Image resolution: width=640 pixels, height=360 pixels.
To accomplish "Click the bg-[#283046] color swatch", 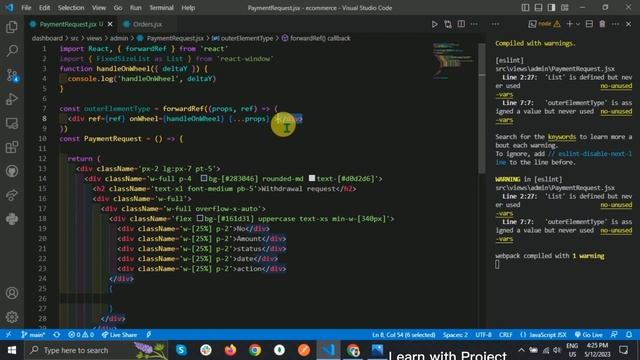I will pyautogui.click(x=204, y=178).
